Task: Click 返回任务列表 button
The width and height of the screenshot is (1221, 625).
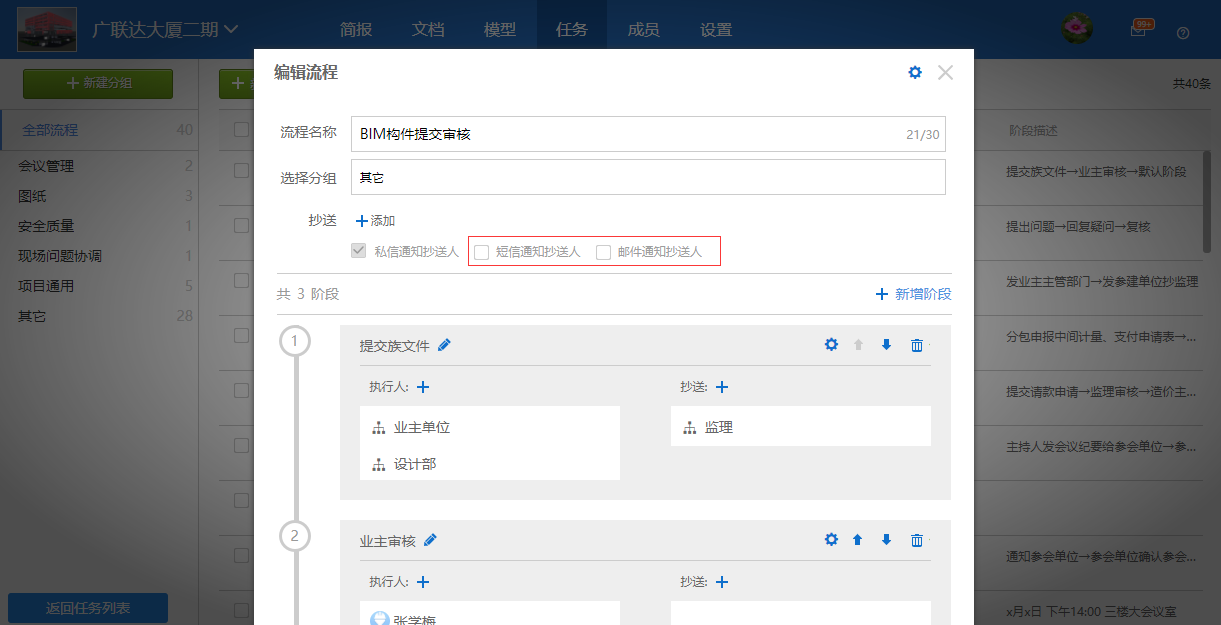Action: [88, 608]
